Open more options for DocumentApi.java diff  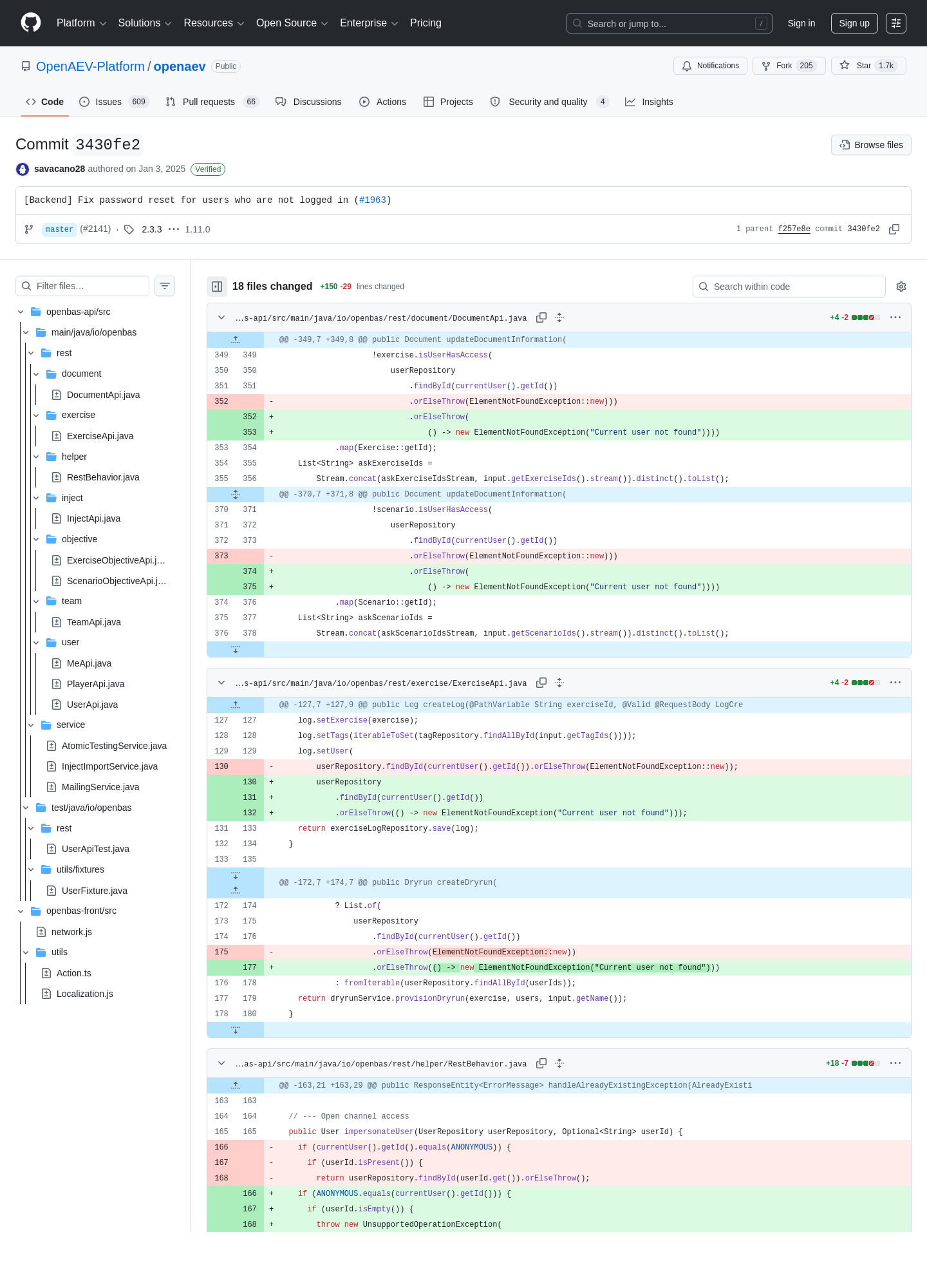(x=895, y=317)
